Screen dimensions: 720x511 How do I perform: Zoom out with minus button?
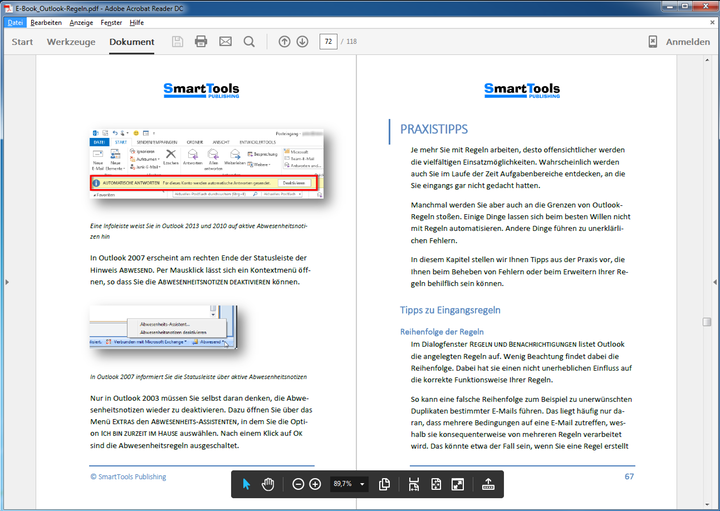coord(298,484)
